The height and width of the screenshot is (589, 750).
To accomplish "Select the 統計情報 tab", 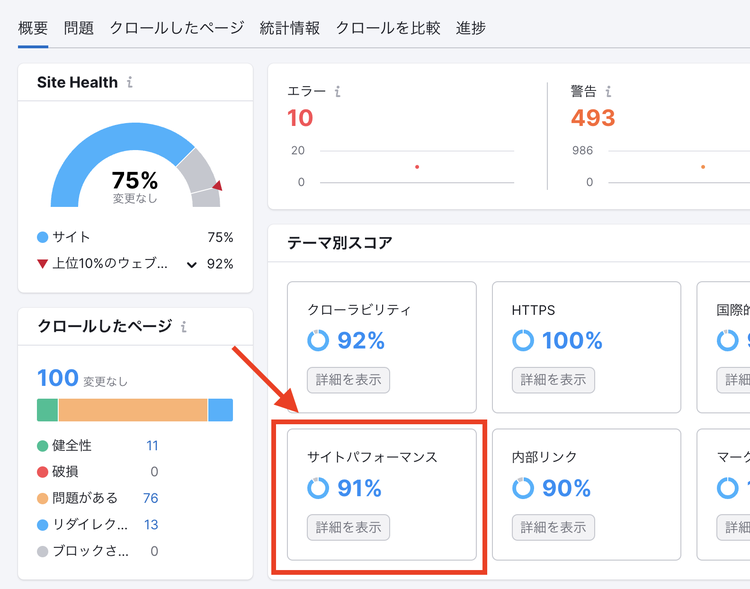I will click(x=289, y=28).
